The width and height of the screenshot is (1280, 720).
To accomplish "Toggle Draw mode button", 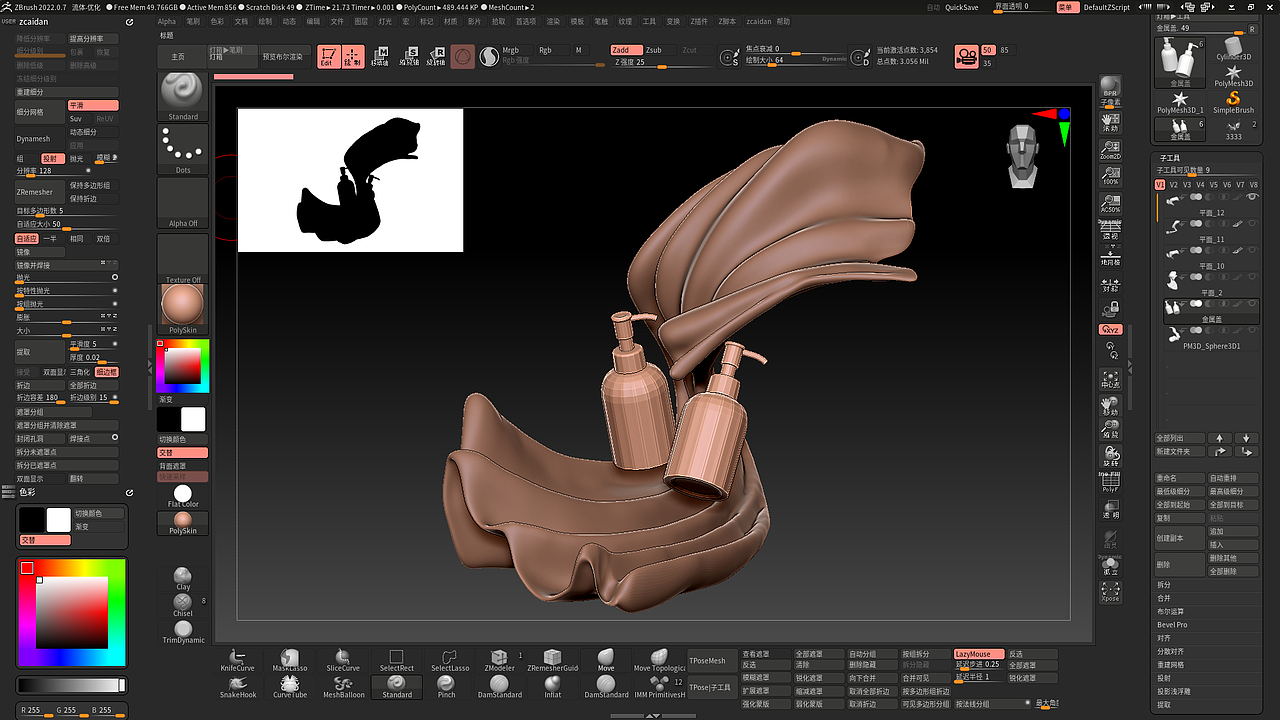I will [353, 57].
